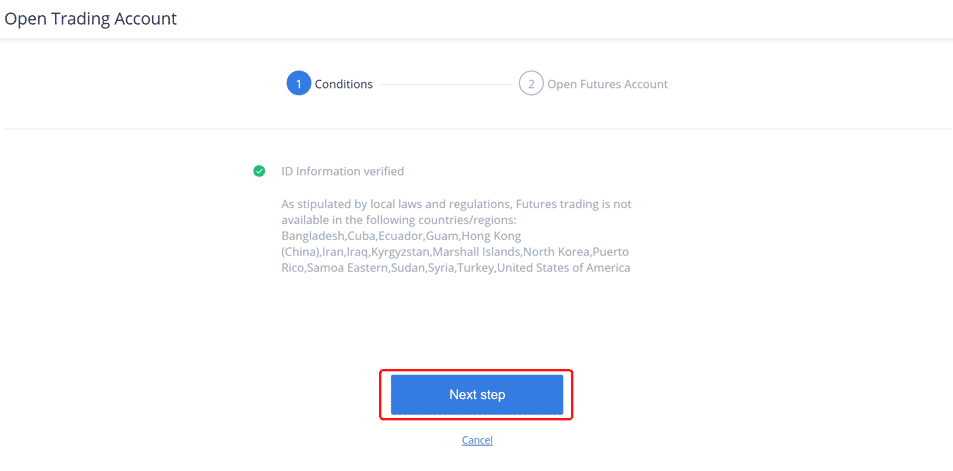Click 'Ecuador' in the restricted countries text
Image resolution: width=953 pixels, height=471 pixels.
point(399,235)
